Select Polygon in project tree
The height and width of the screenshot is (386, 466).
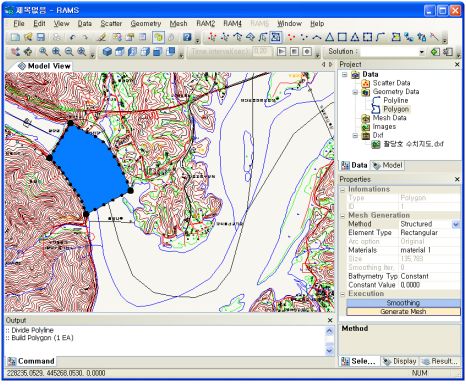396,109
